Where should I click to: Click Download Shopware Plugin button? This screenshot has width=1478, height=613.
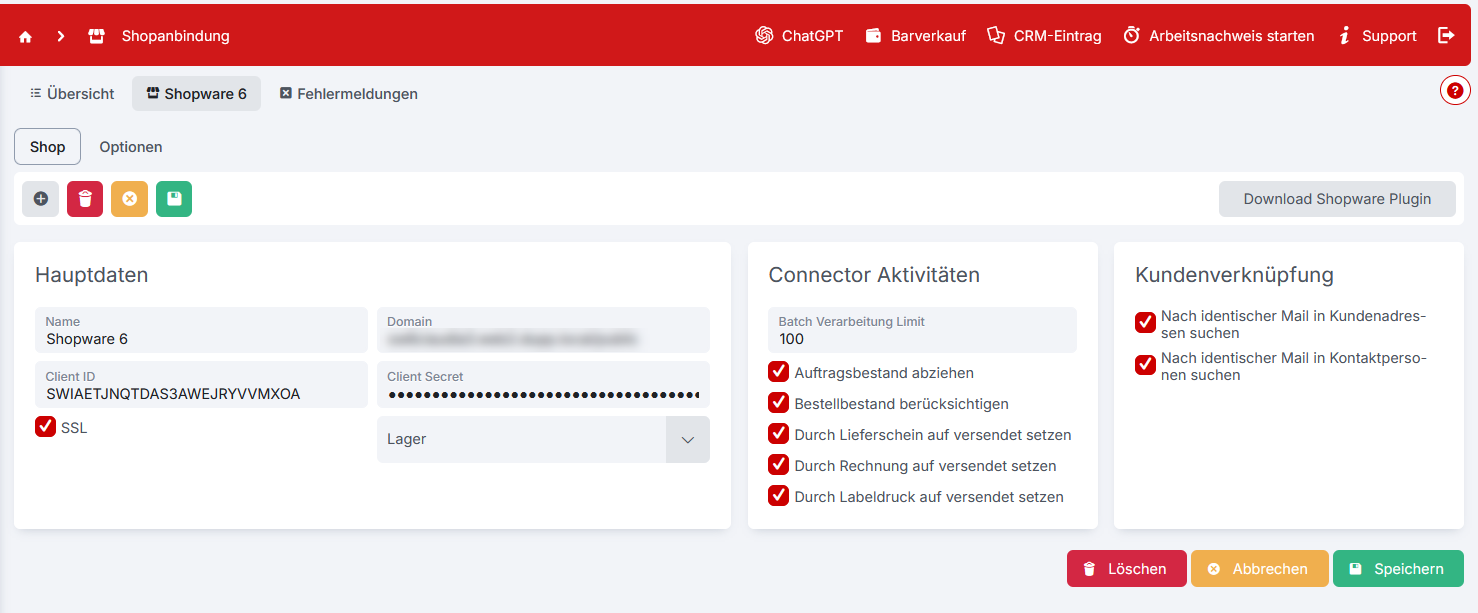1336,199
